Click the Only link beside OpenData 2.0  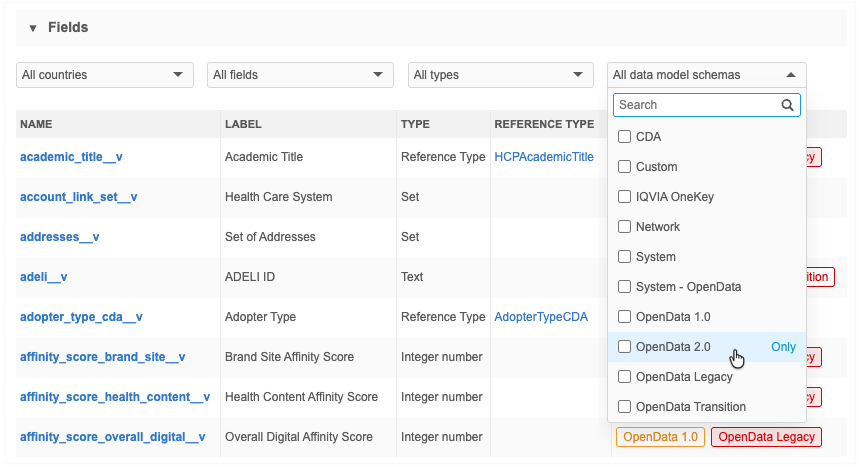pyautogui.click(x=783, y=347)
